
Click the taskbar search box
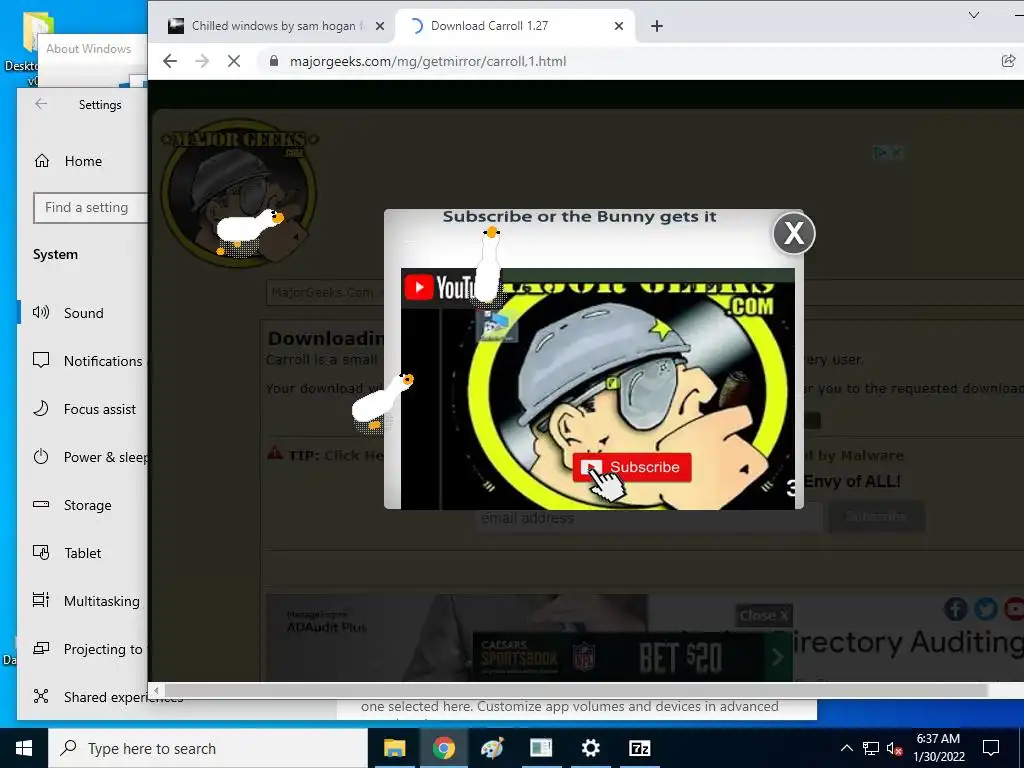tap(208, 748)
